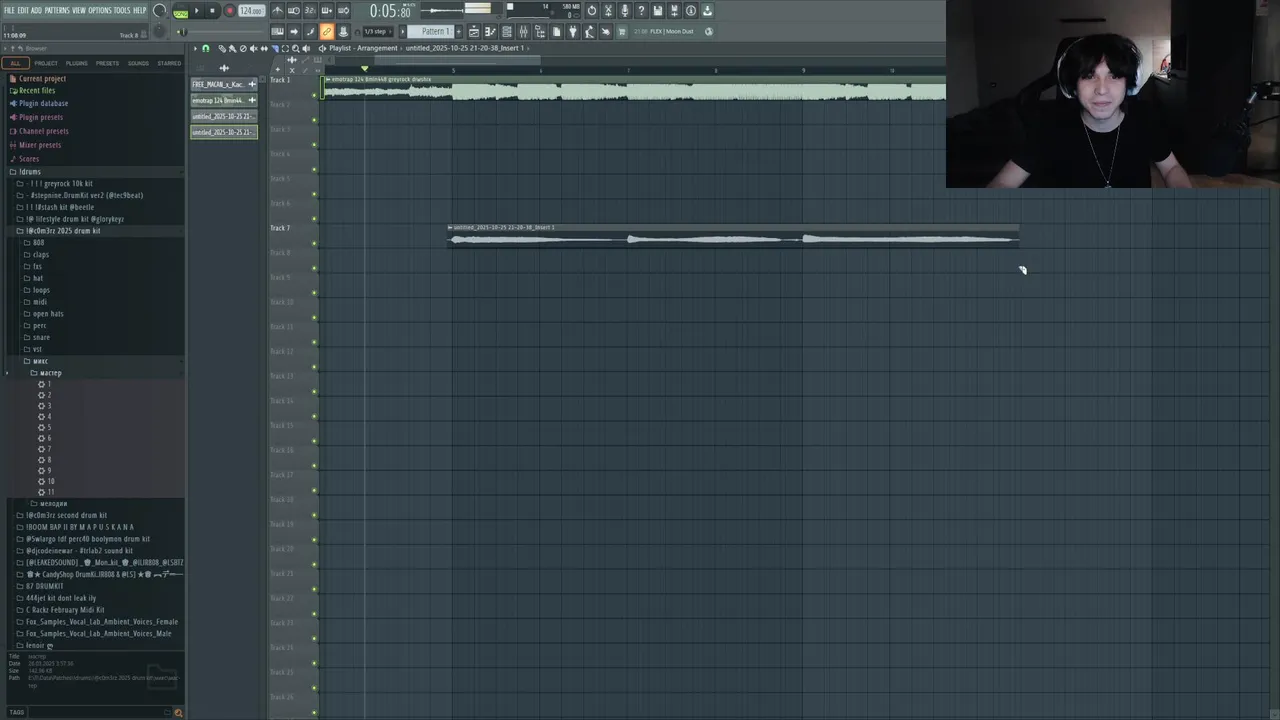The height and width of the screenshot is (720, 1280).
Task: Open the PATTERNS menu
Action: (57, 11)
